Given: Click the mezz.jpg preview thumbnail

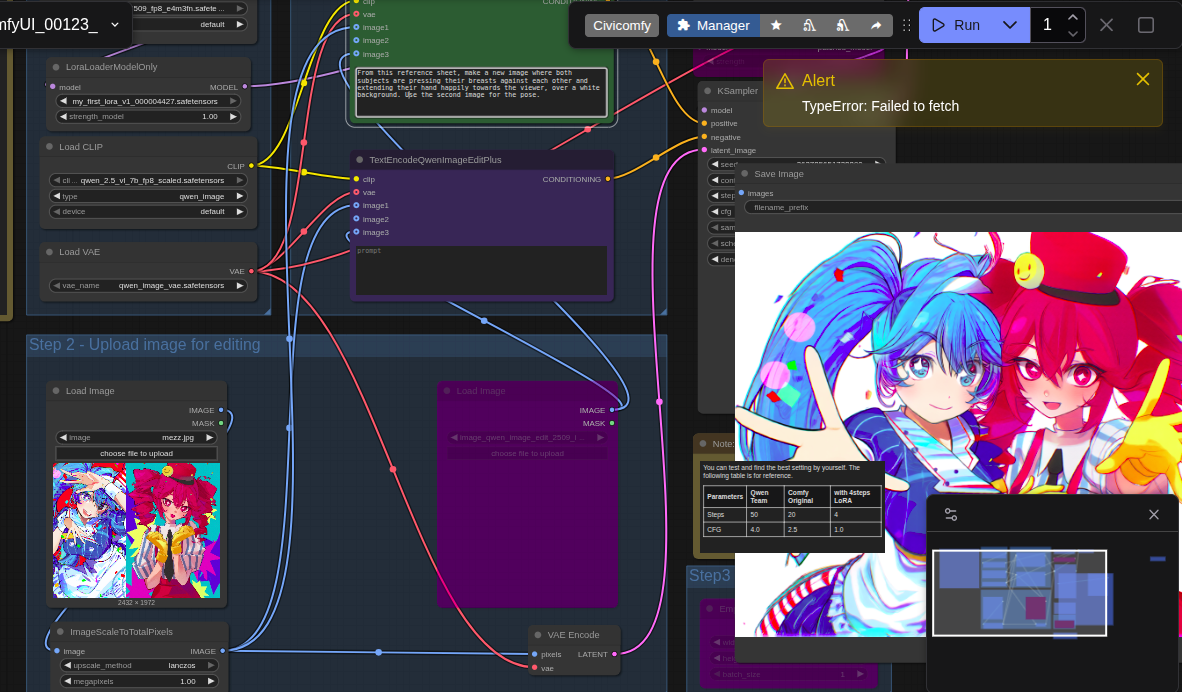Looking at the screenshot, I should point(136,530).
